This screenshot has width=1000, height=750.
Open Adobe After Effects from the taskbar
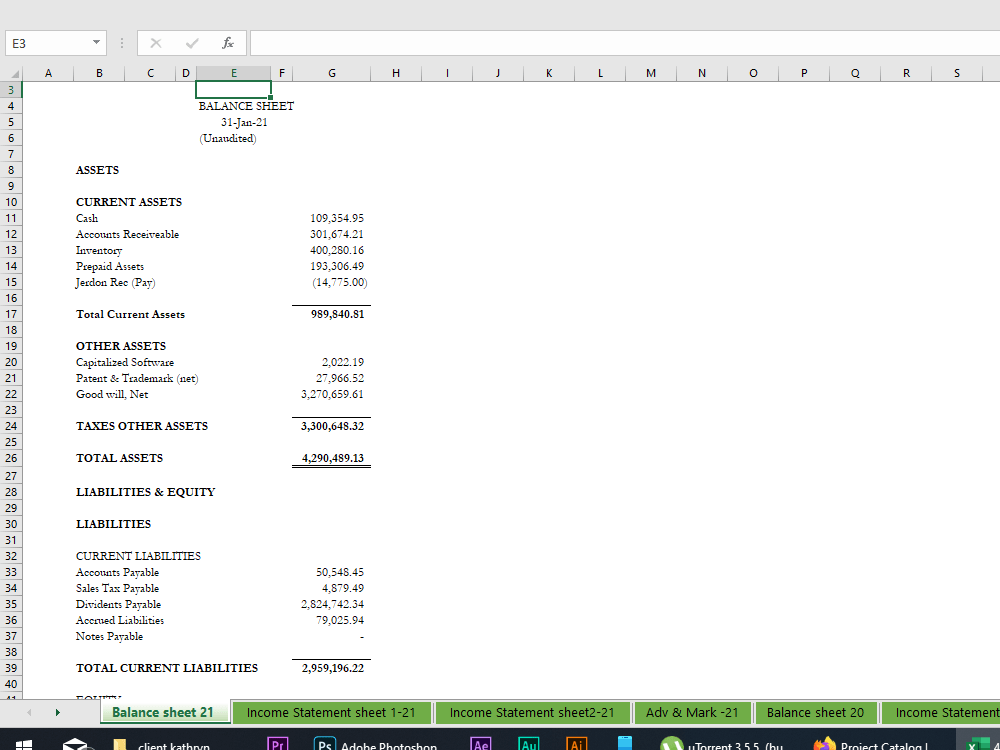coord(480,744)
